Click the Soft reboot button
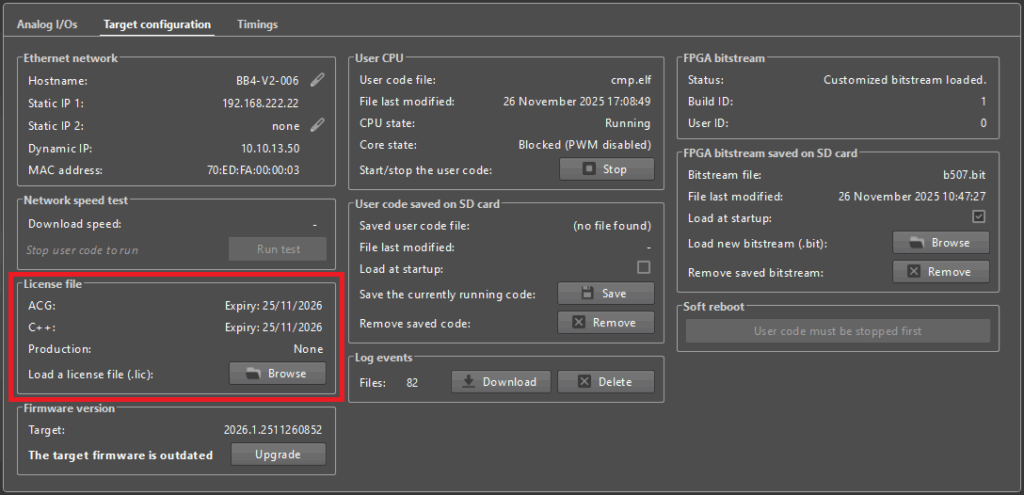The width and height of the screenshot is (1024, 495). 837,331
